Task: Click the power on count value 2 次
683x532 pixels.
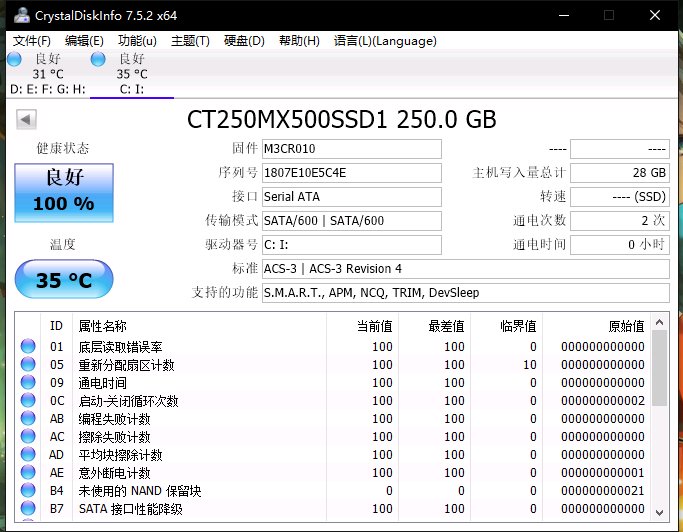Action: [620, 221]
